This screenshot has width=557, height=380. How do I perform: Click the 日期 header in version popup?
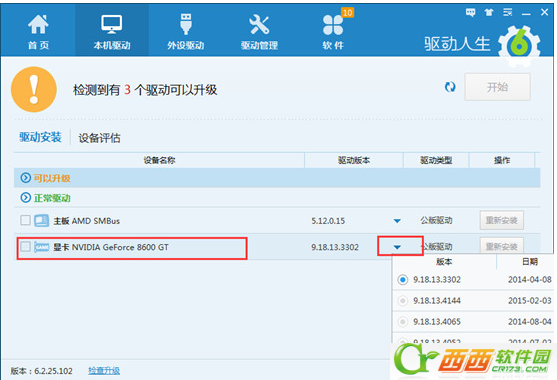[530, 262]
